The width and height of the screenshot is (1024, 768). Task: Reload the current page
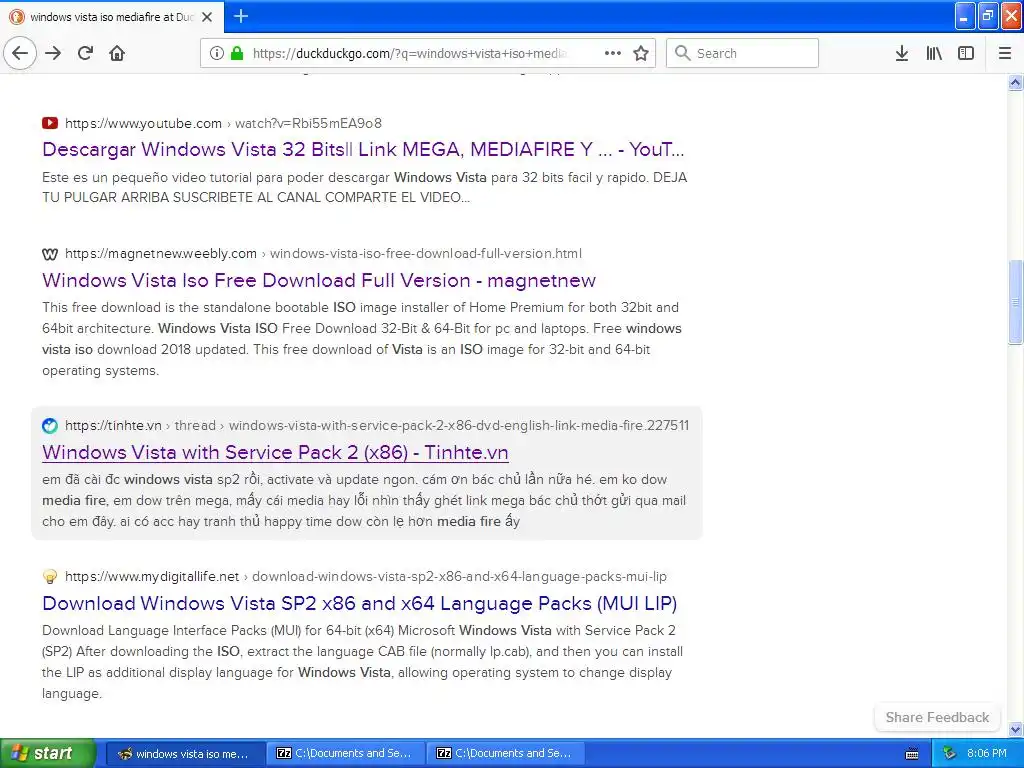85,53
